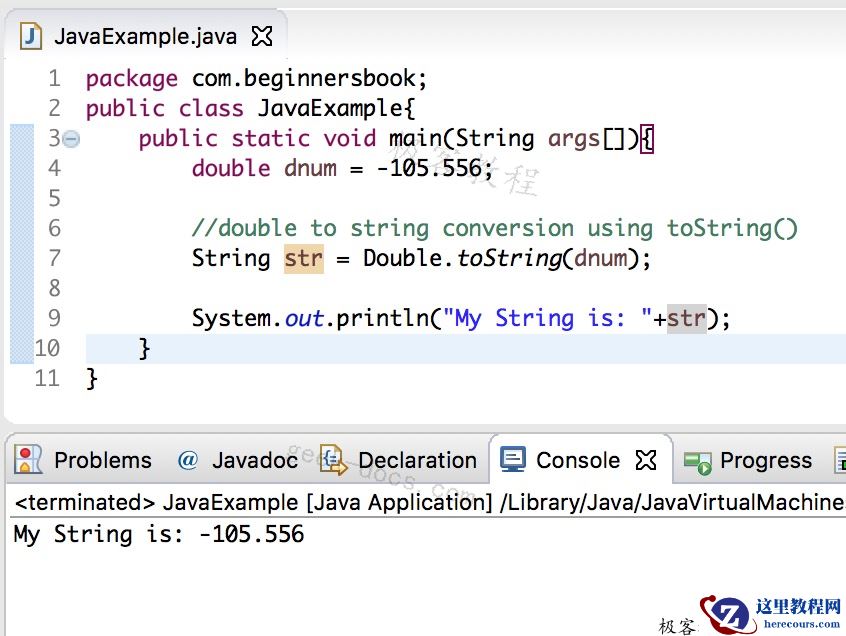This screenshot has height=636, width=846.
Task: Place cursor in the console output text
Action: 157,534
